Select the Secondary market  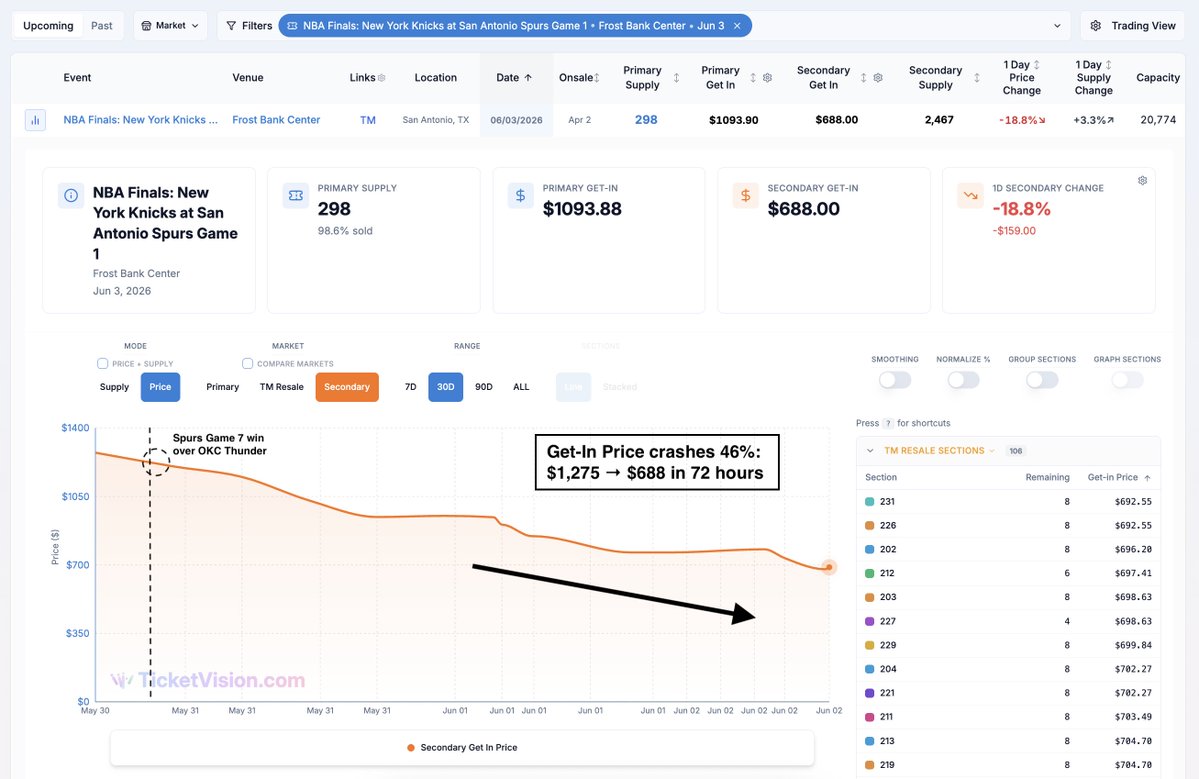point(347,387)
